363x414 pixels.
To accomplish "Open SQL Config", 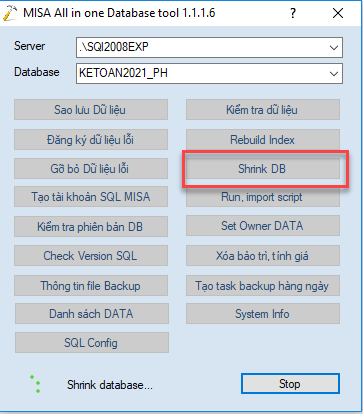I will pyautogui.click(x=92, y=343).
